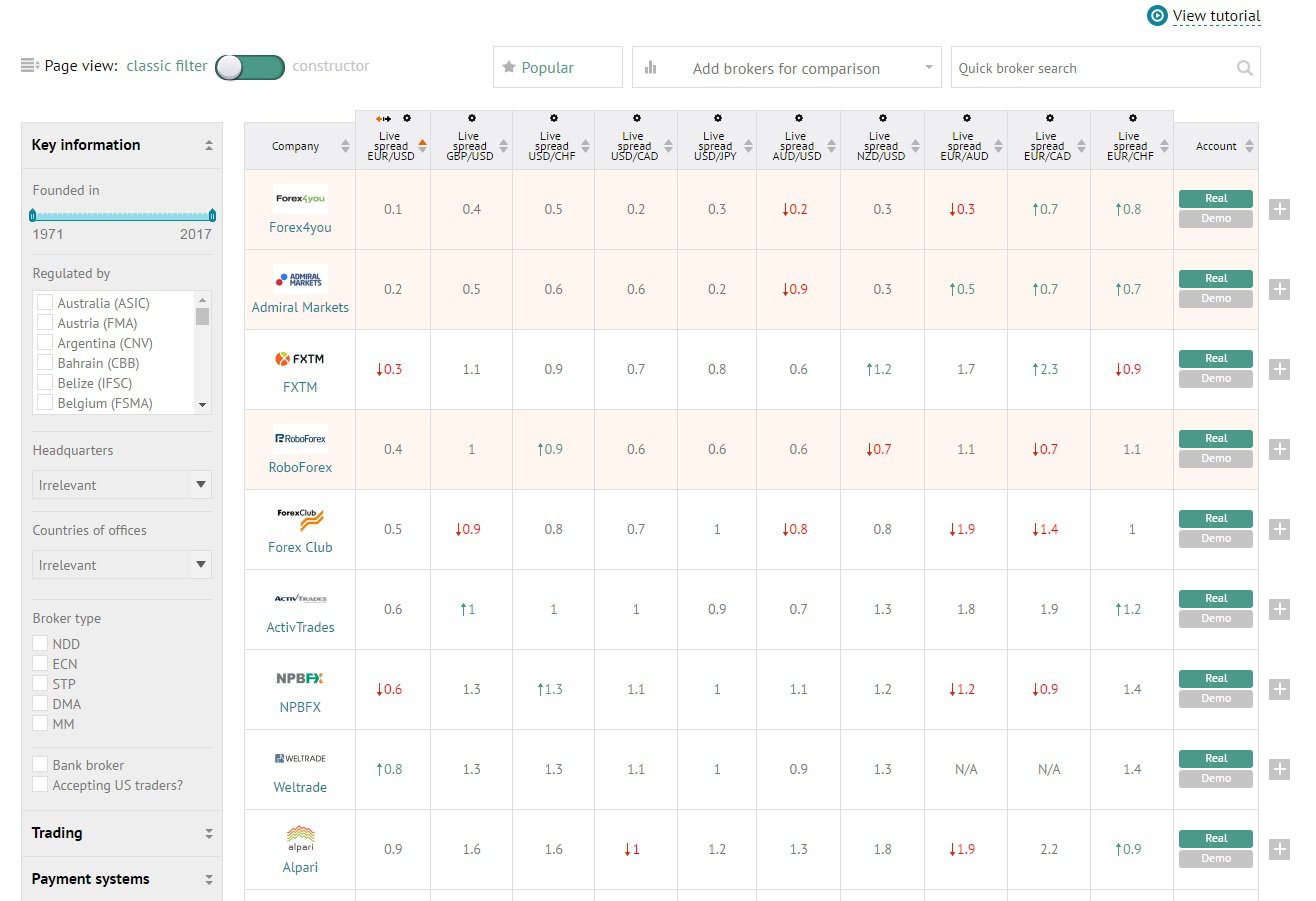
Task: Click the page view list icon
Action: 30,66
